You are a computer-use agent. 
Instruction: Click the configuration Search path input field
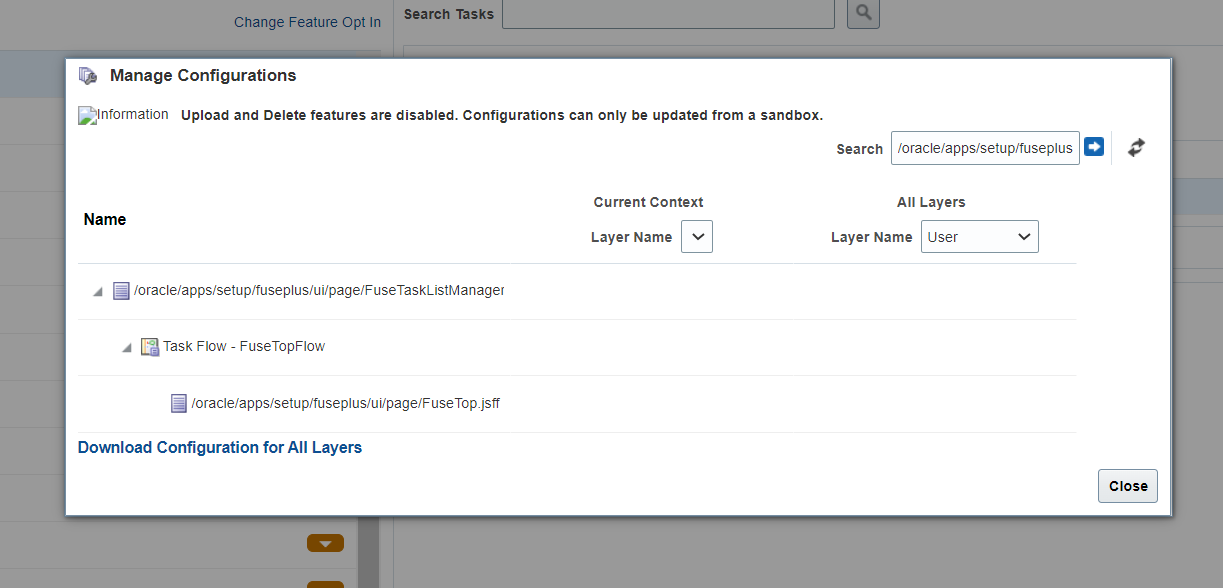[985, 148]
